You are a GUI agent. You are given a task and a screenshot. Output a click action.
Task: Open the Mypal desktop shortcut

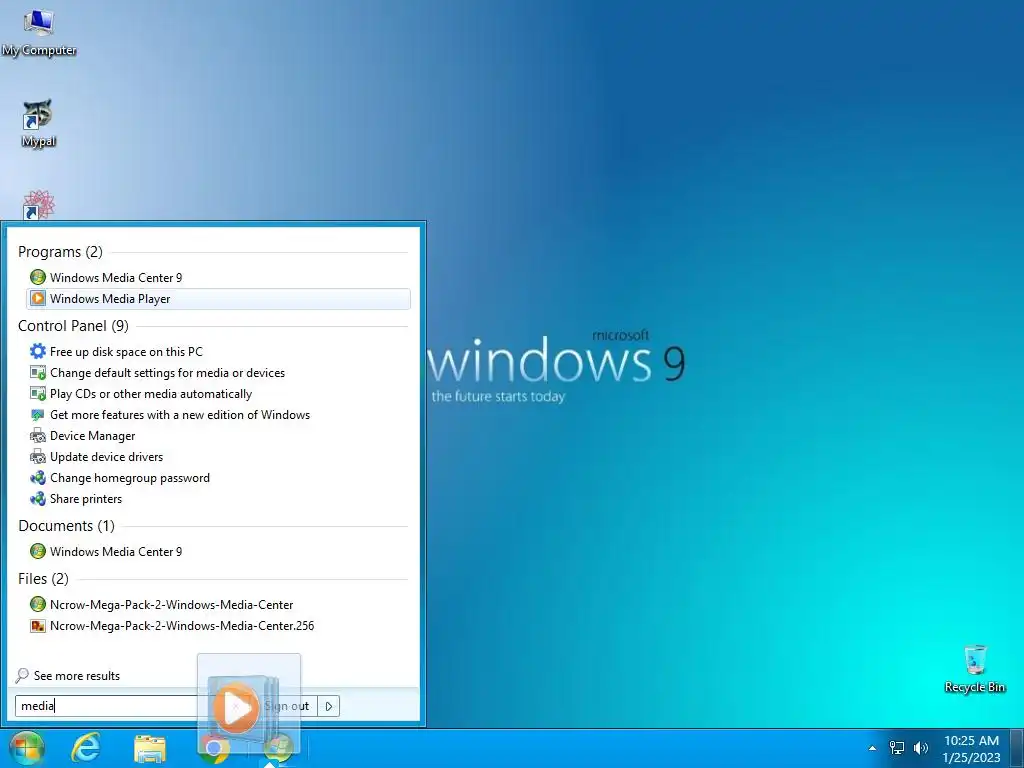point(39,123)
